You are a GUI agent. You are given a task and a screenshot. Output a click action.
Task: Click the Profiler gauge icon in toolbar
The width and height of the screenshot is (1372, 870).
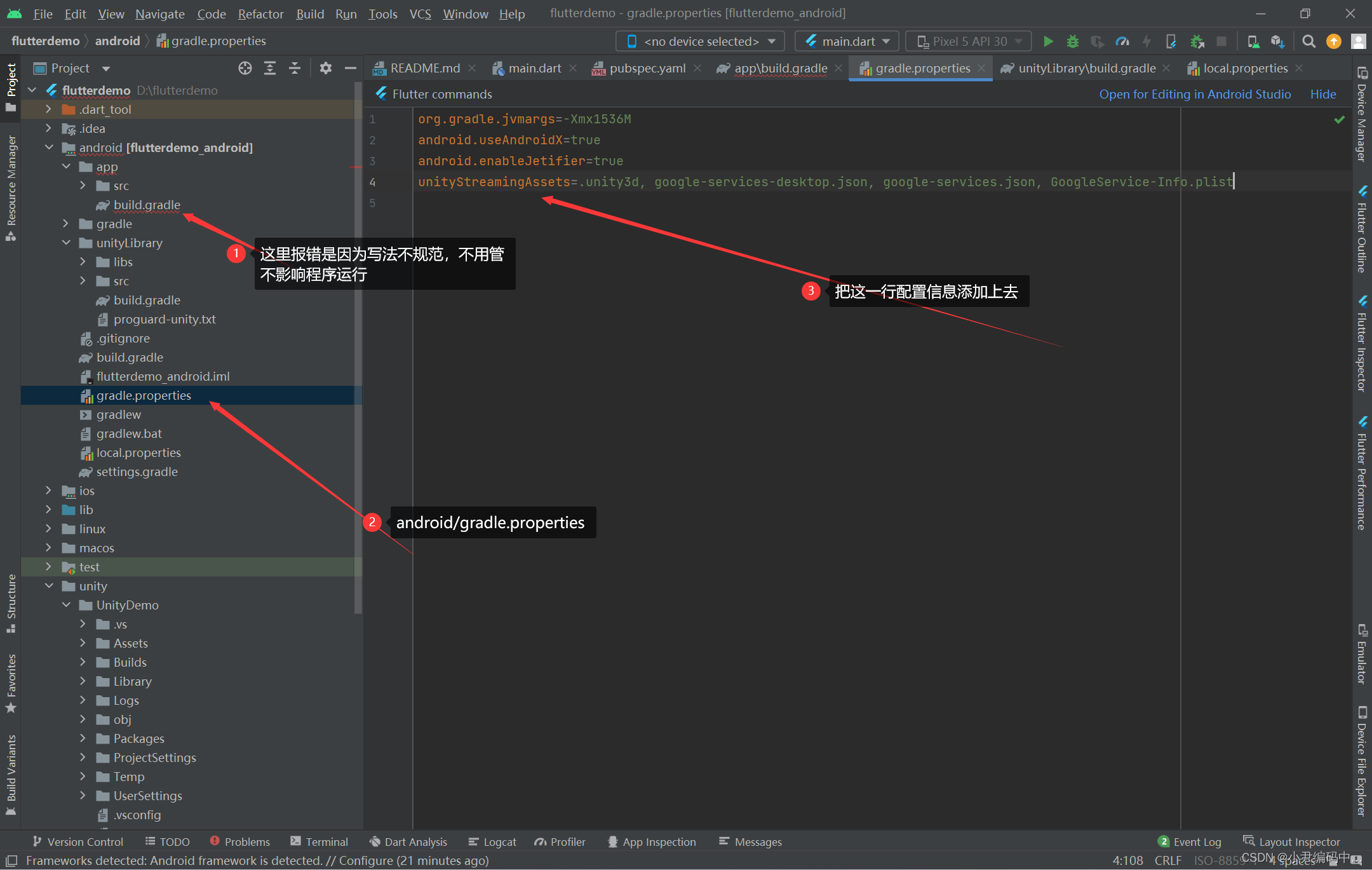coord(1122,41)
